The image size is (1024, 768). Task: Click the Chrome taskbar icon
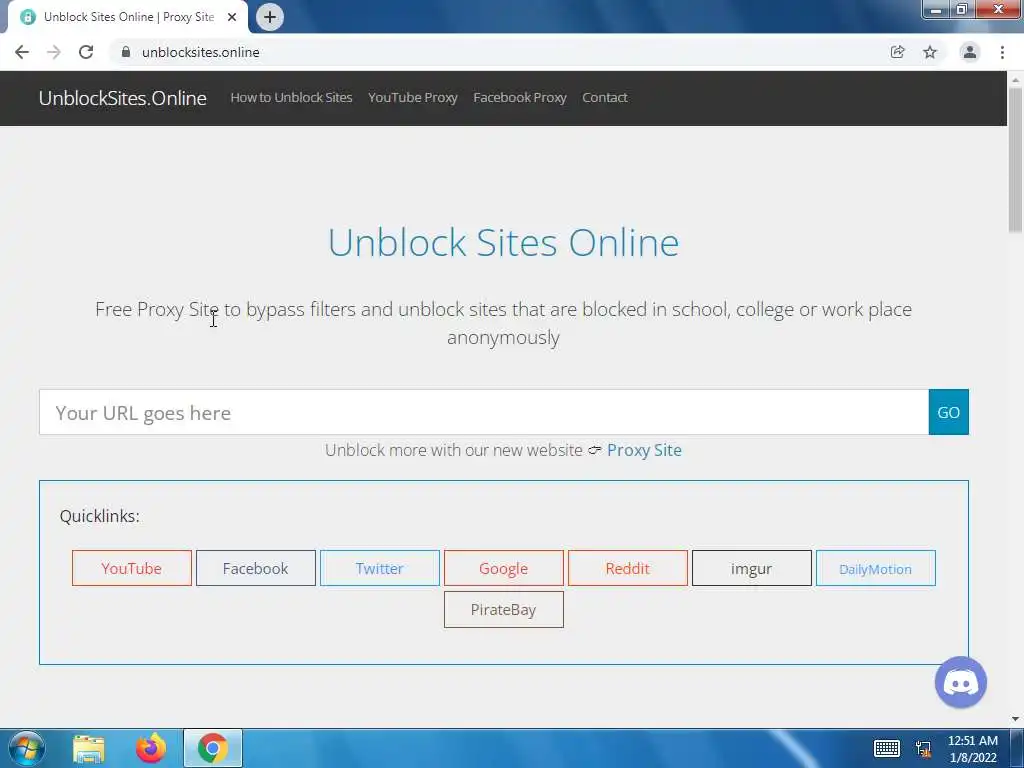pyautogui.click(x=213, y=748)
